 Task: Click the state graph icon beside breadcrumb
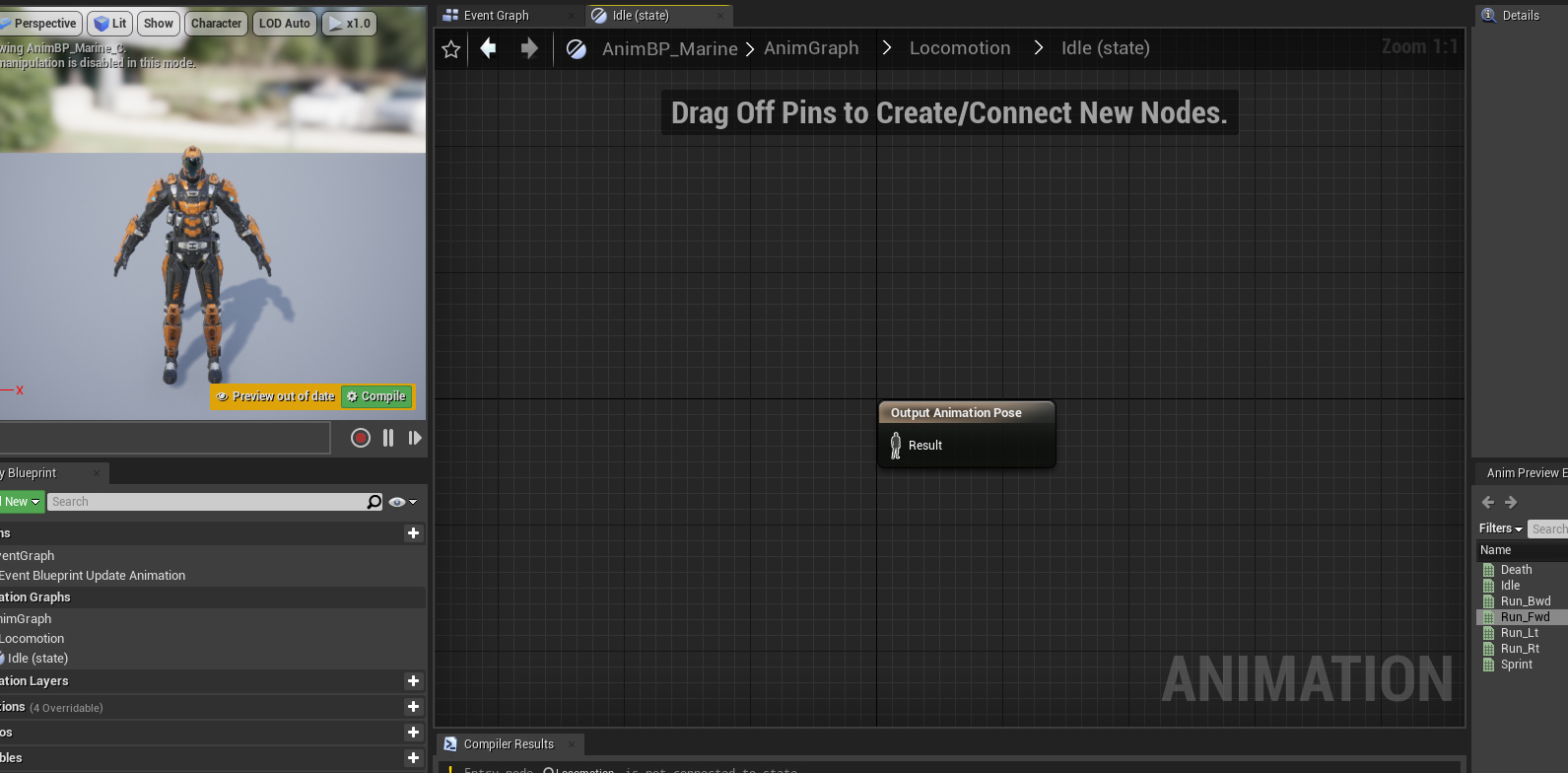pos(577,49)
